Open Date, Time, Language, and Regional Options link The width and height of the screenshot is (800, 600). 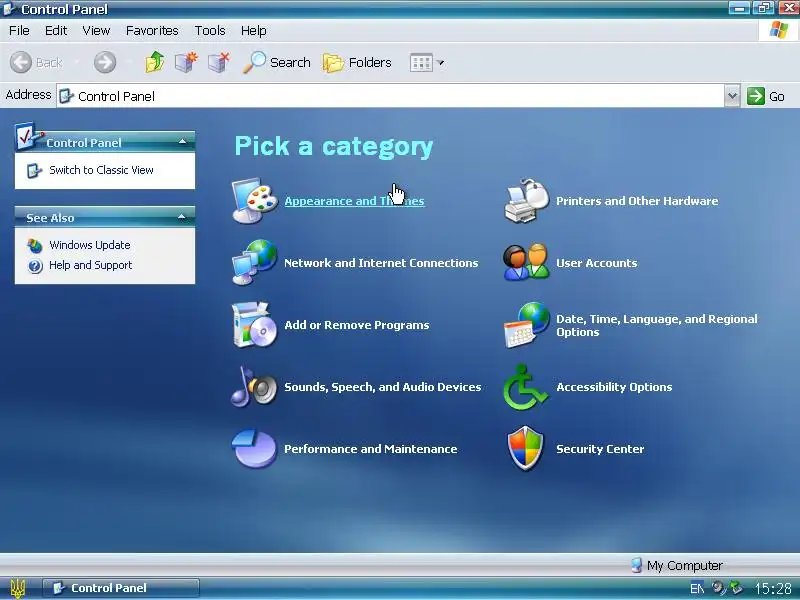click(x=657, y=325)
